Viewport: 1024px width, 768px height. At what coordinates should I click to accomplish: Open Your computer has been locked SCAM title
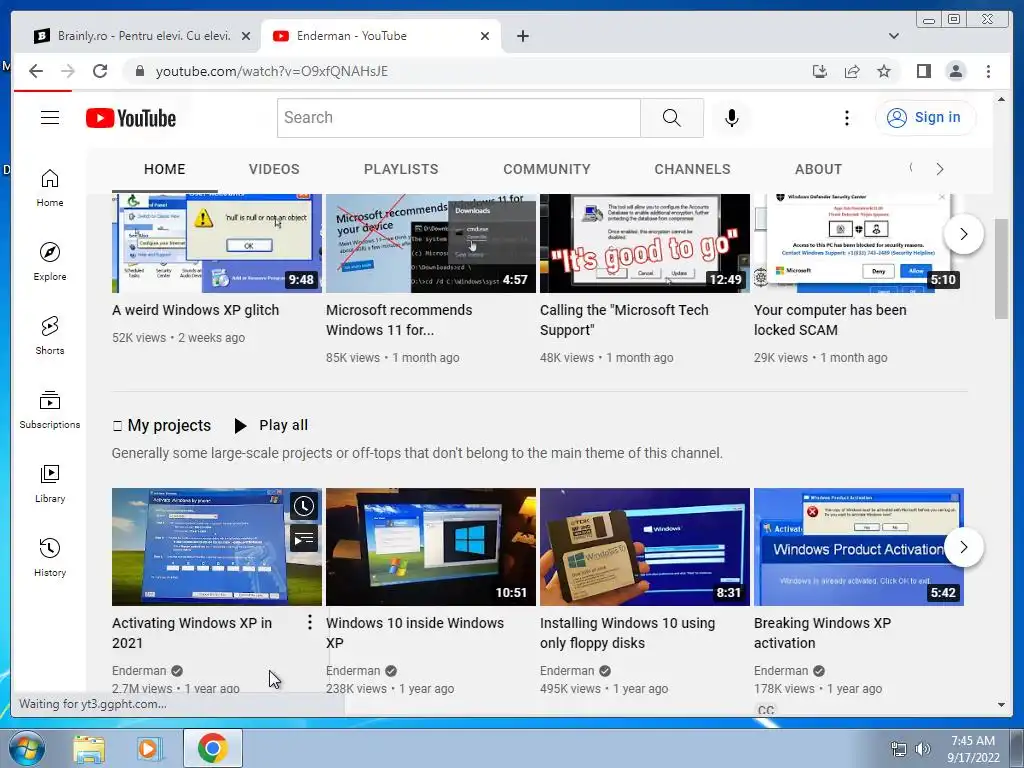[830, 320]
